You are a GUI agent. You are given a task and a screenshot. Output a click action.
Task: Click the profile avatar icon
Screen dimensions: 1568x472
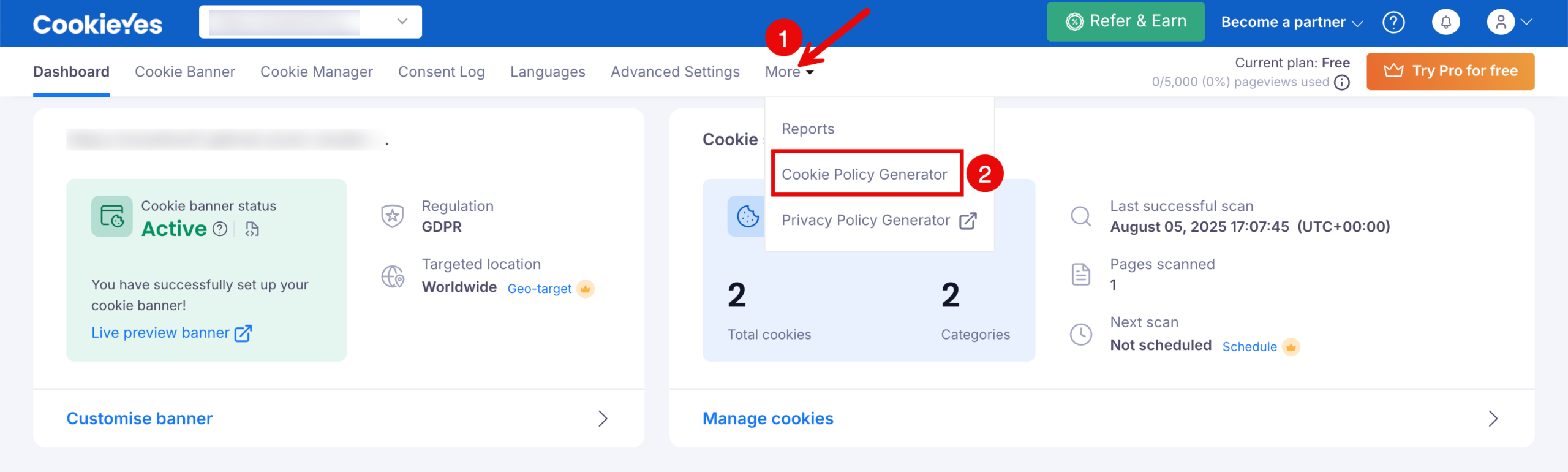click(x=1502, y=22)
